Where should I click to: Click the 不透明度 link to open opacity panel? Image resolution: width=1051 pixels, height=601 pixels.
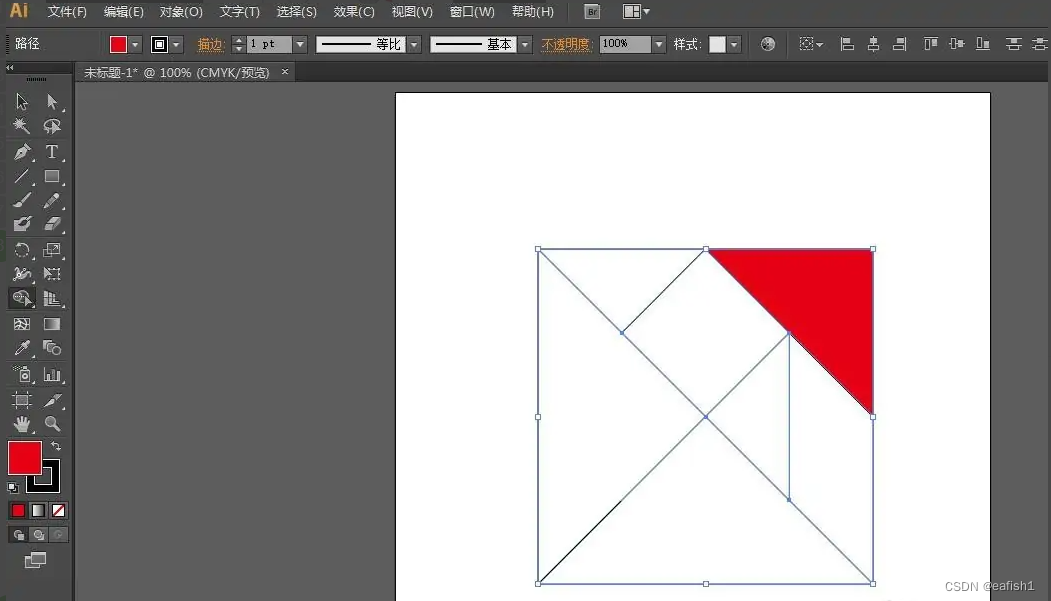coord(566,44)
